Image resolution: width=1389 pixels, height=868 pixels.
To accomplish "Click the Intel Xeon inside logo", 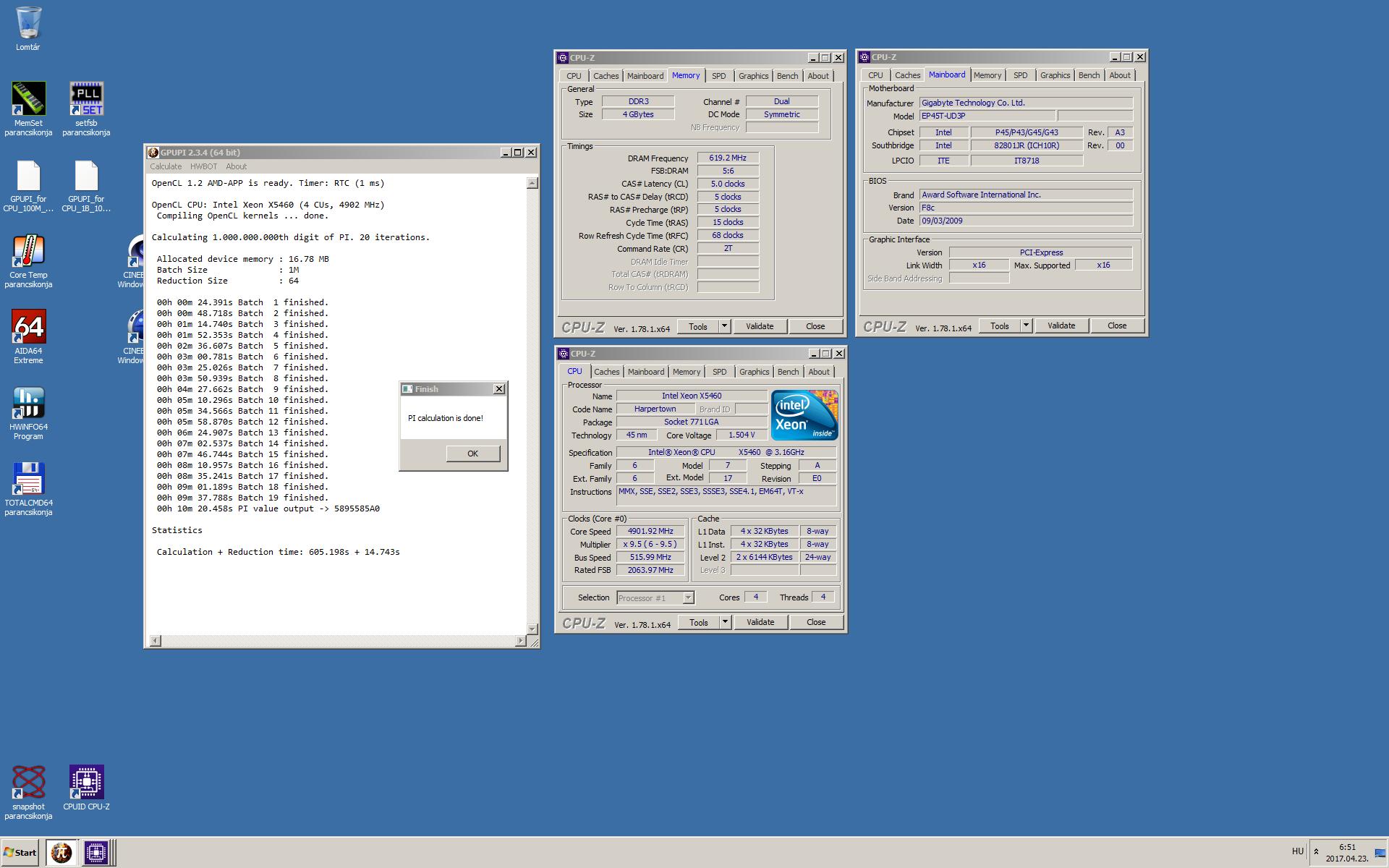I will 804,414.
